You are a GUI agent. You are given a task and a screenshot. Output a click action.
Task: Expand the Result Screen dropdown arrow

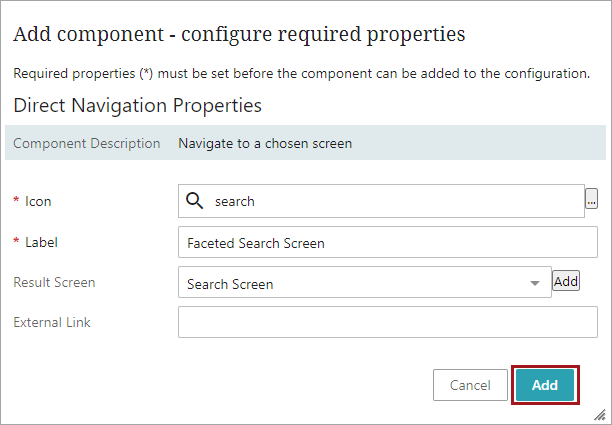click(534, 284)
